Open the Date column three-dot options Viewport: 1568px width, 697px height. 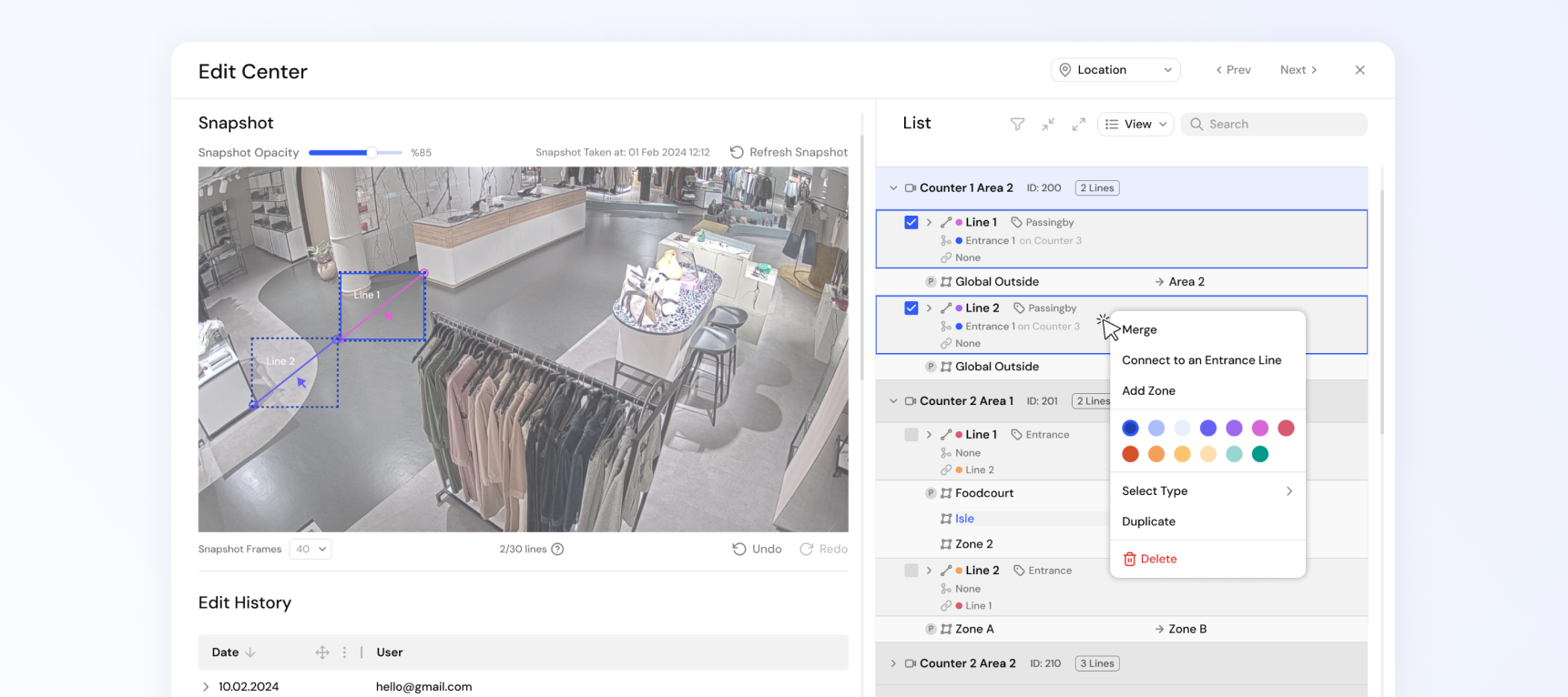point(344,652)
